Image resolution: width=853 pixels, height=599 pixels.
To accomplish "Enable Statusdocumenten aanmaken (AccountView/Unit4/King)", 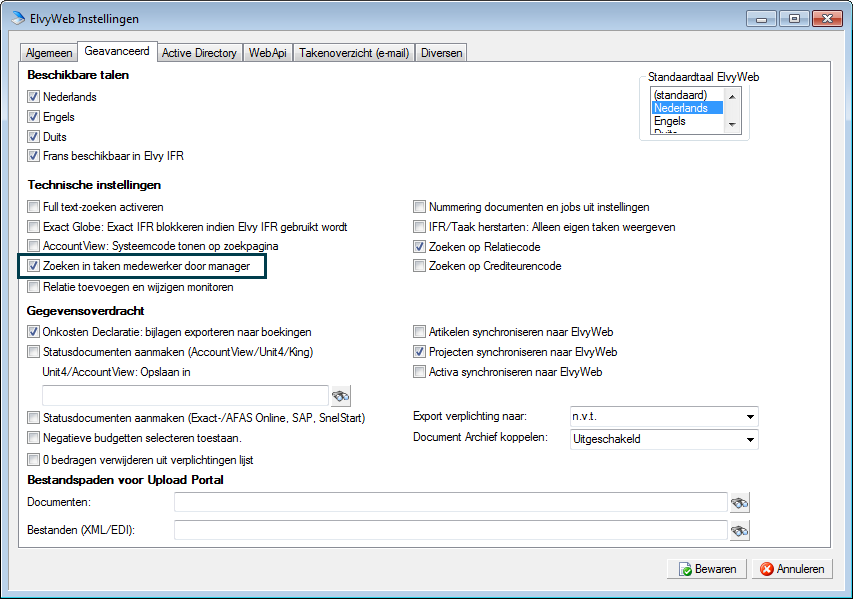I will pos(34,352).
